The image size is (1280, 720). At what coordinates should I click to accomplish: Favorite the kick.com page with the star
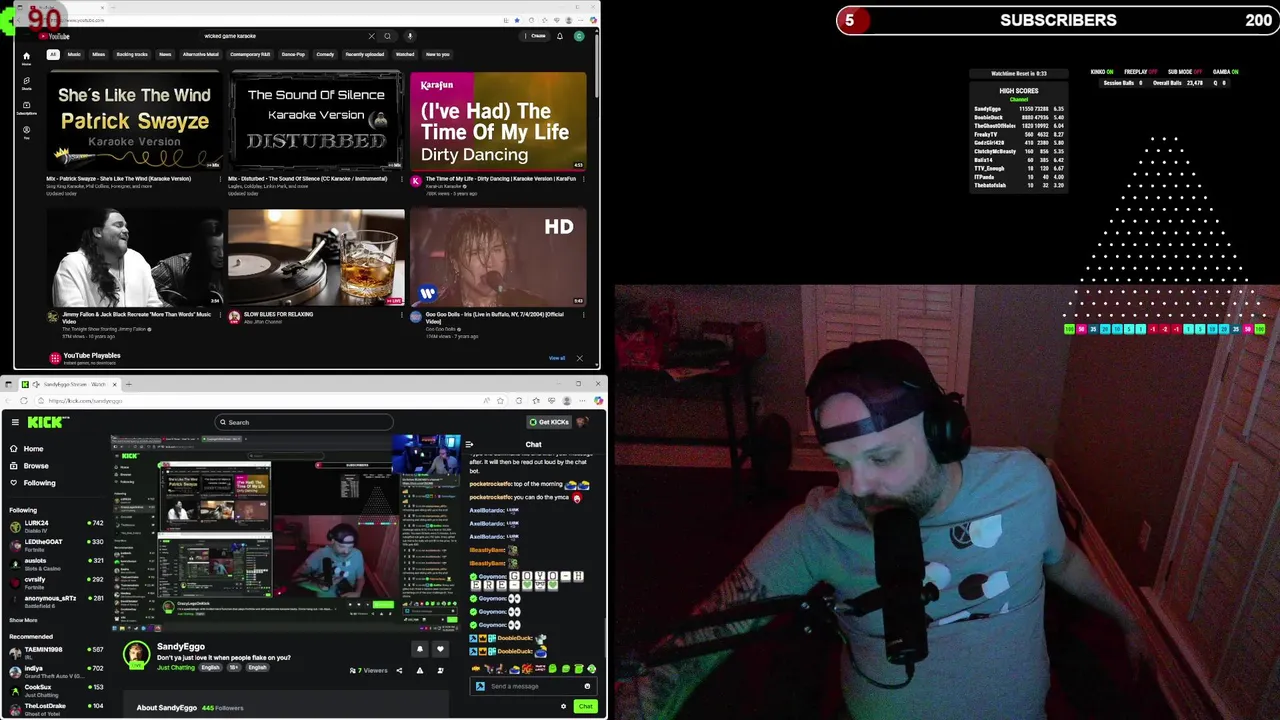[501, 401]
